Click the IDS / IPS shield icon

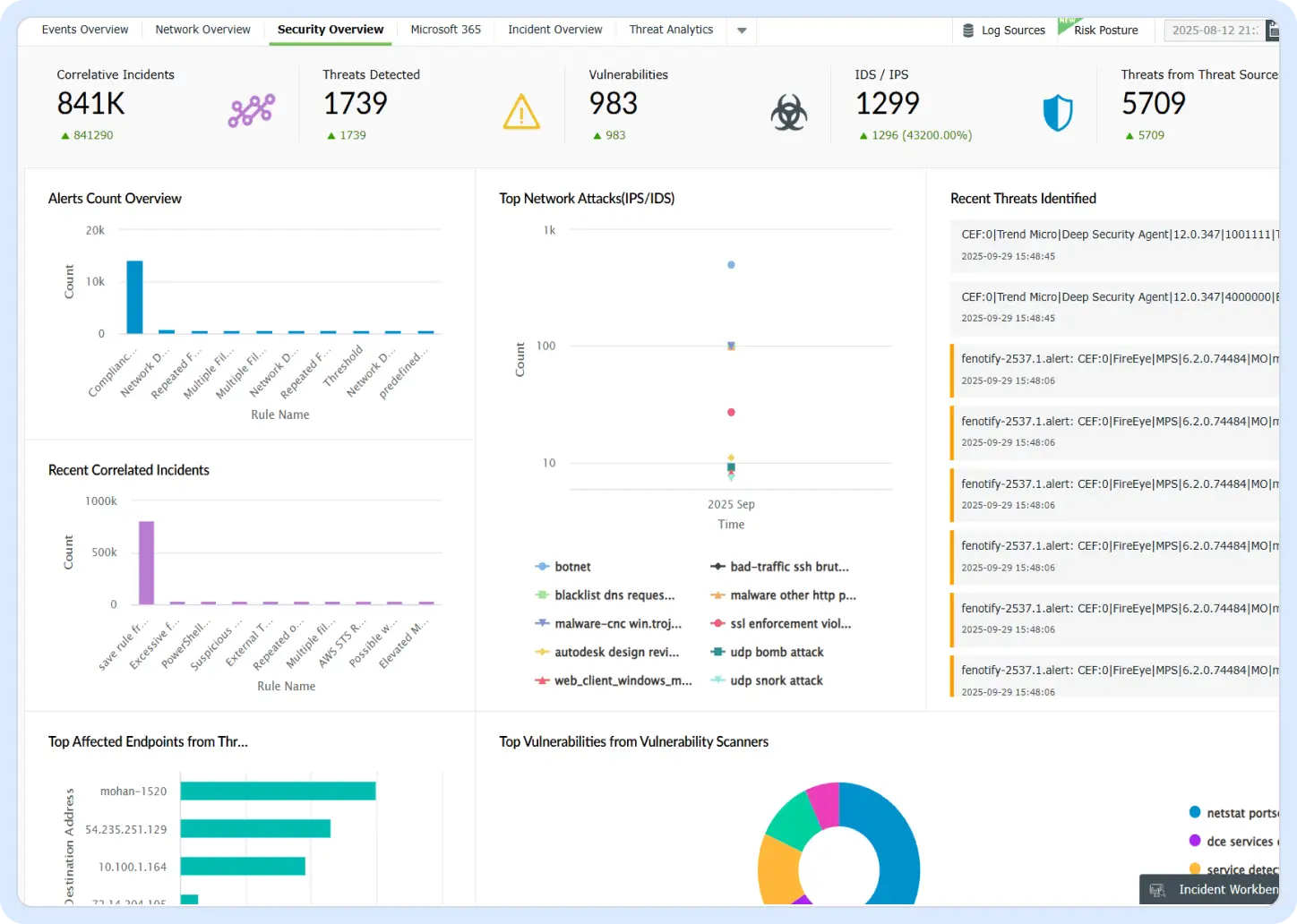[x=1058, y=113]
